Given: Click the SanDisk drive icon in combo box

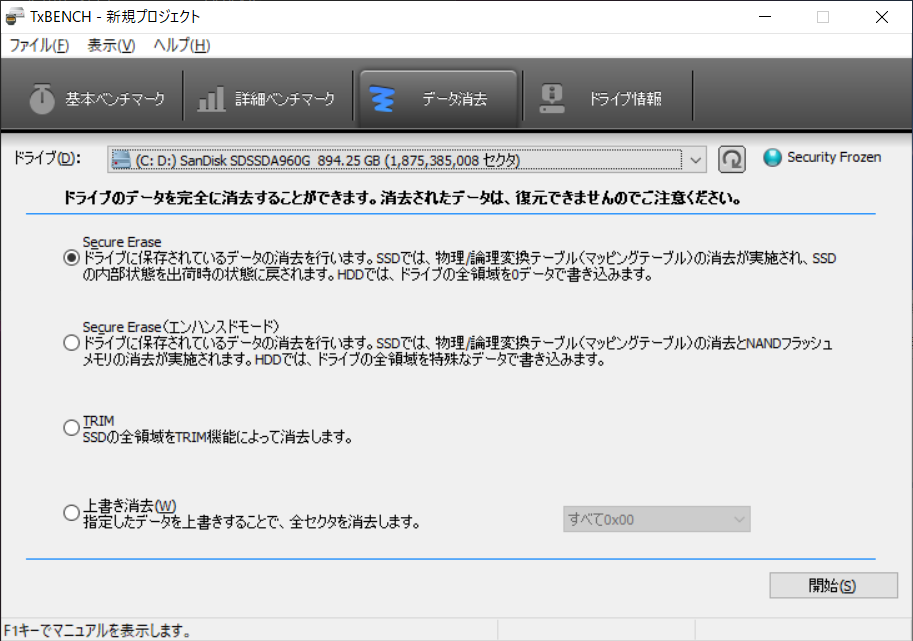Looking at the screenshot, I should pos(121,160).
